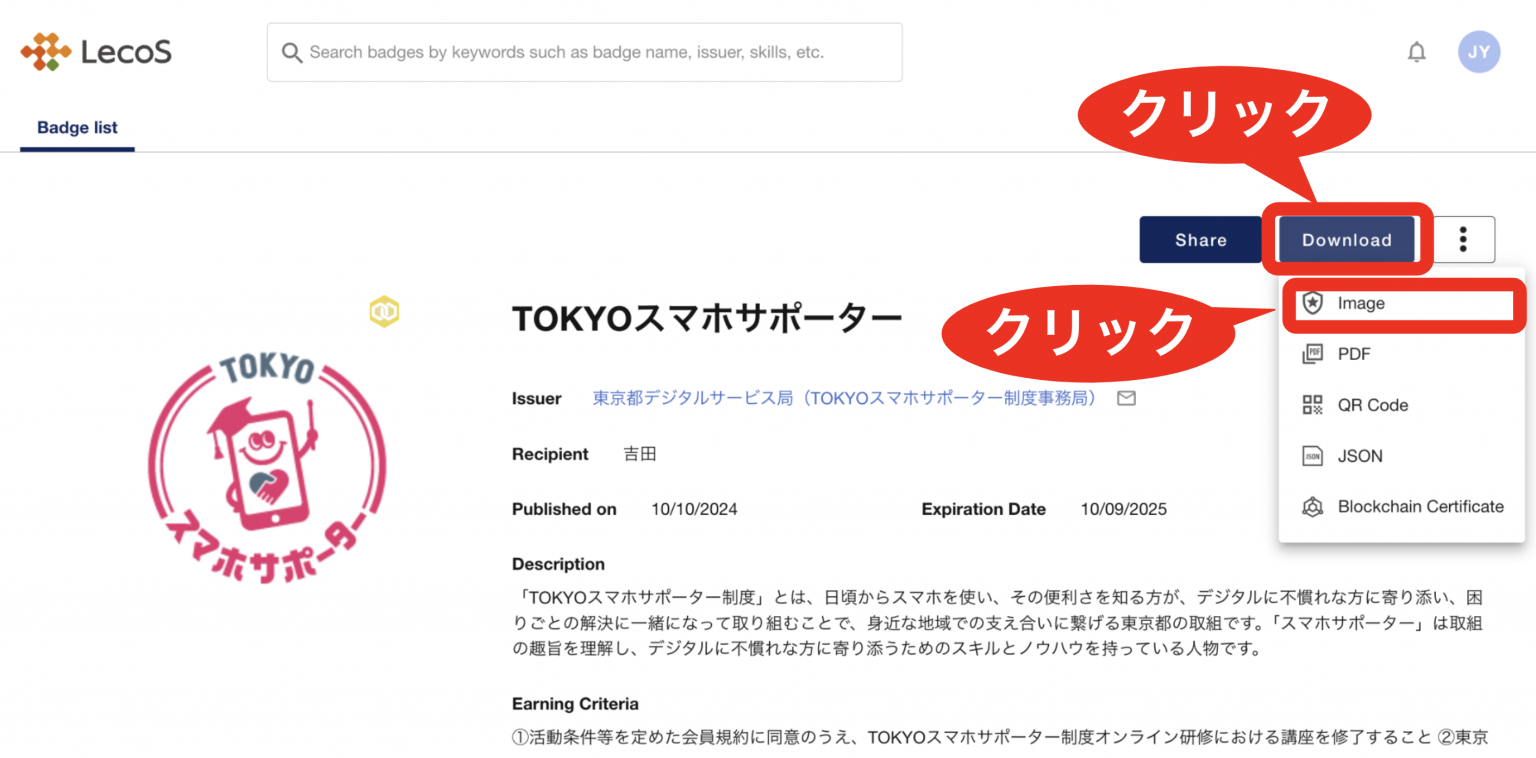Choose Blockchain Certificate from the menu
This screenshot has height=758, width=1536.
[1421, 507]
